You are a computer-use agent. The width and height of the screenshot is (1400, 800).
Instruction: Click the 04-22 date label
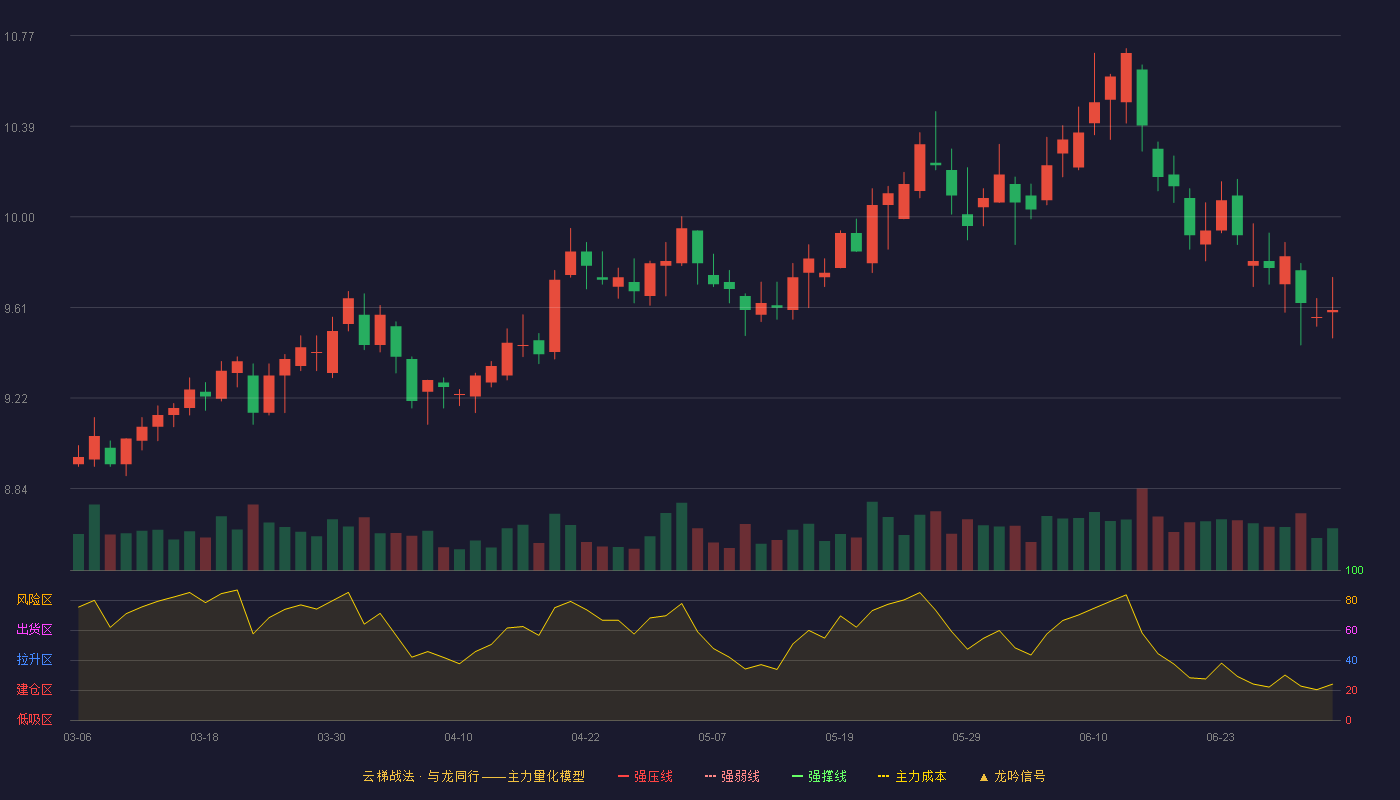pos(585,737)
